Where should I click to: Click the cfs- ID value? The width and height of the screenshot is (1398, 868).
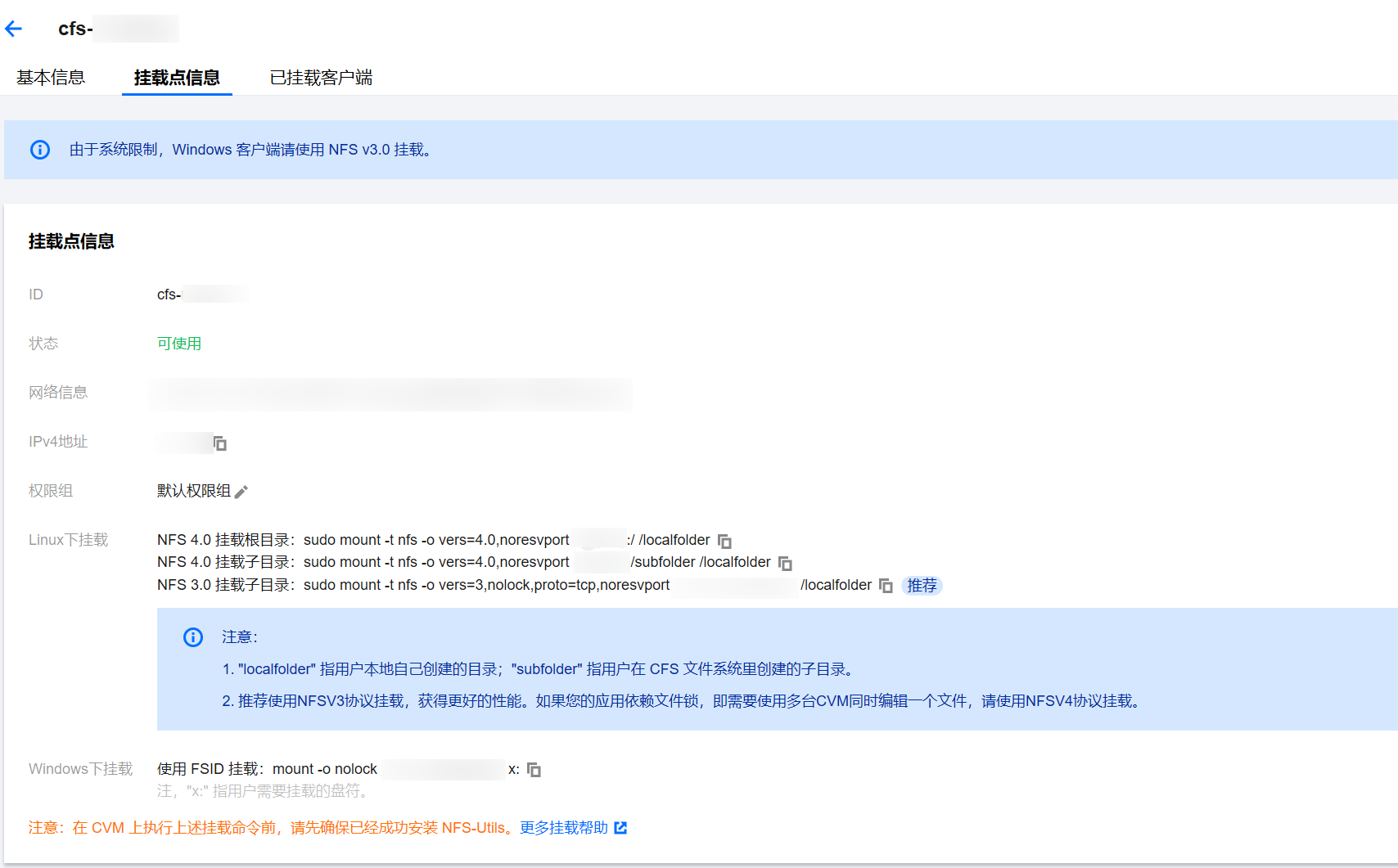pyautogui.click(x=201, y=295)
